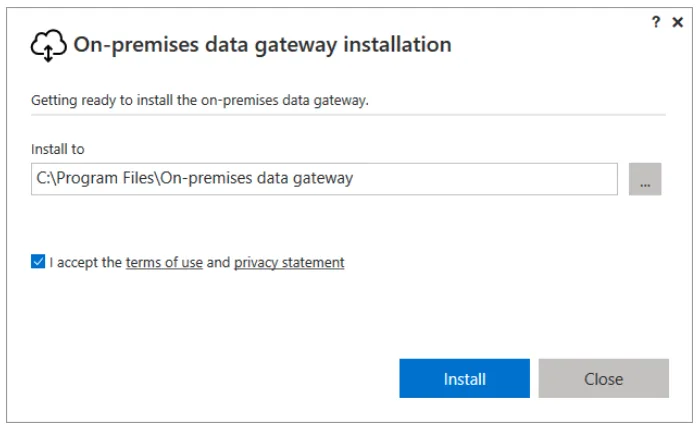
Task: Click the horizontal divider under status text
Action: 348,115
